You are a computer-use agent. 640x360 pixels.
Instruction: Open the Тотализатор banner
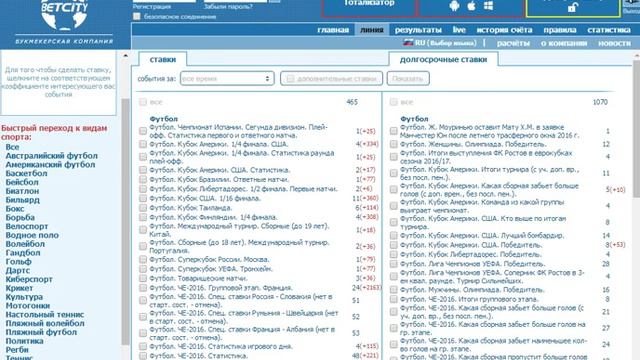click(x=369, y=7)
